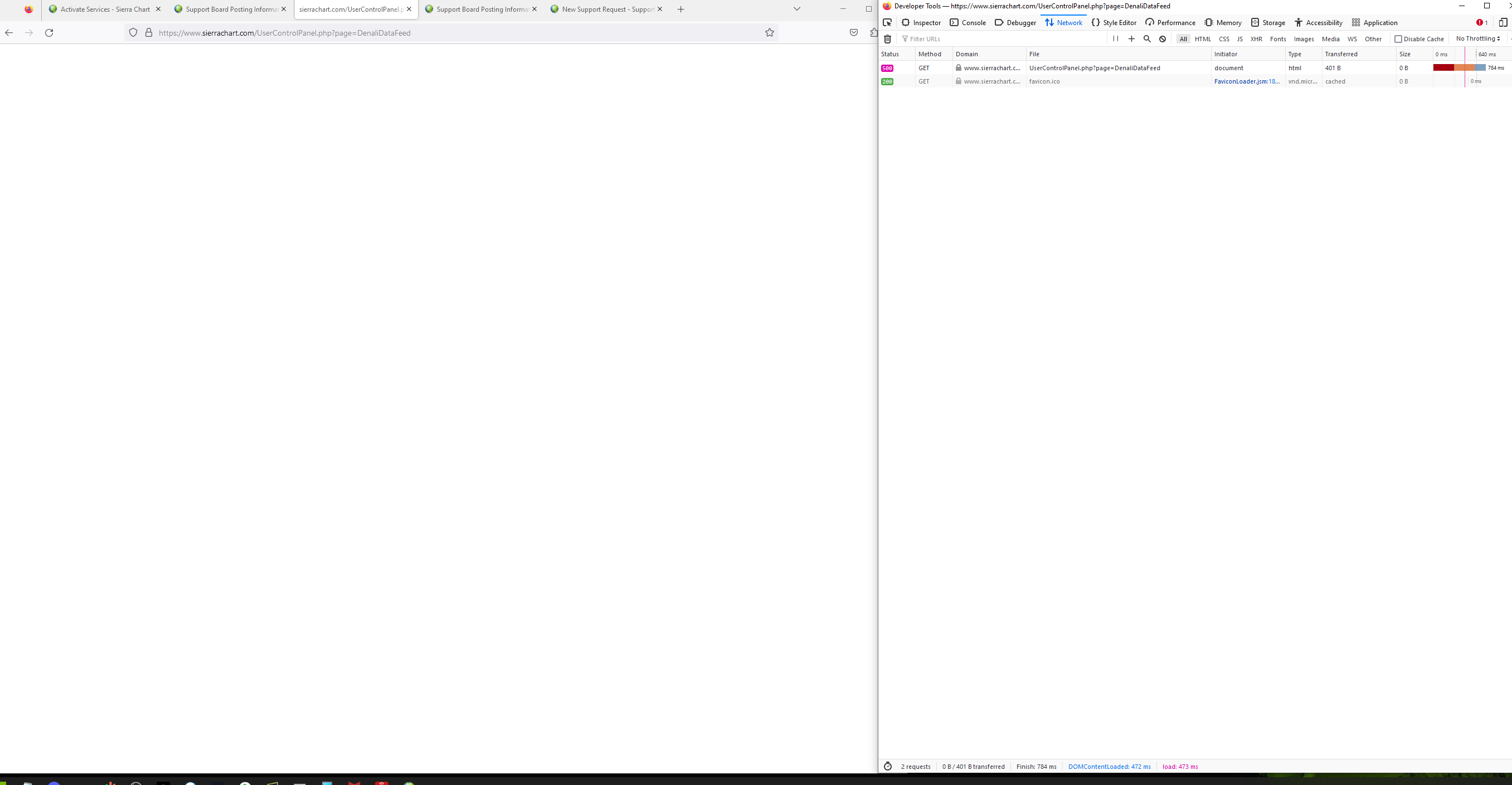Switch to the Console panel tab
This screenshot has height=785, width=1512.
968,22
